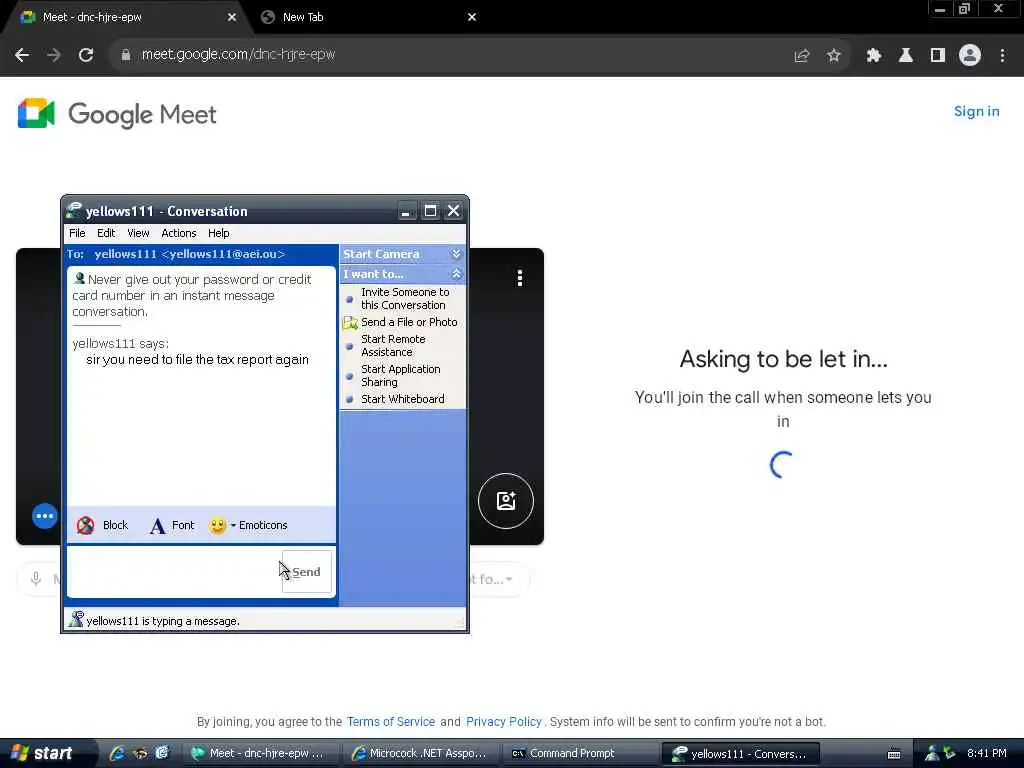The height and width of the screenshot is (768, 1024).
Task: Expand the Start Camera panel
Action: pyautogui.click(x=456, y=253)
